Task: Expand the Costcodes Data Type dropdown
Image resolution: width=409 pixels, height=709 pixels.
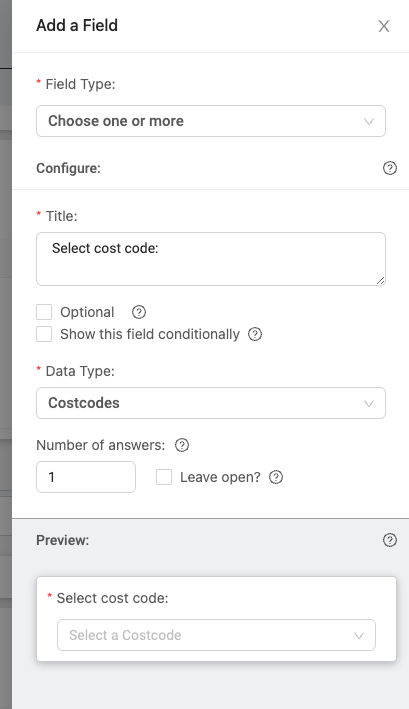Action: (211, 403)
